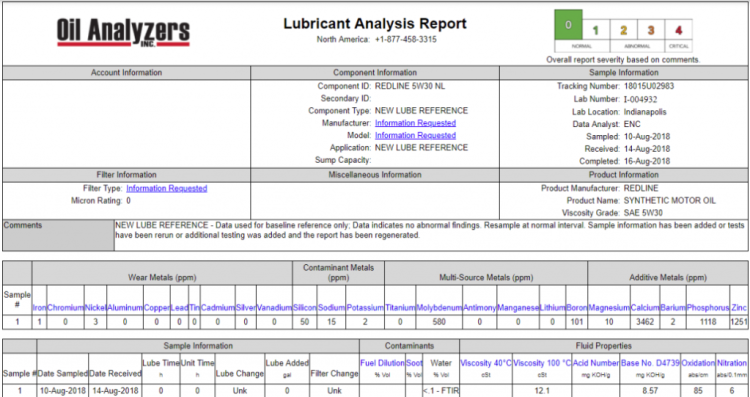Click the Calcium column header
The height and width of the screenshot is (397, 750).
click(x=645, y=308)
